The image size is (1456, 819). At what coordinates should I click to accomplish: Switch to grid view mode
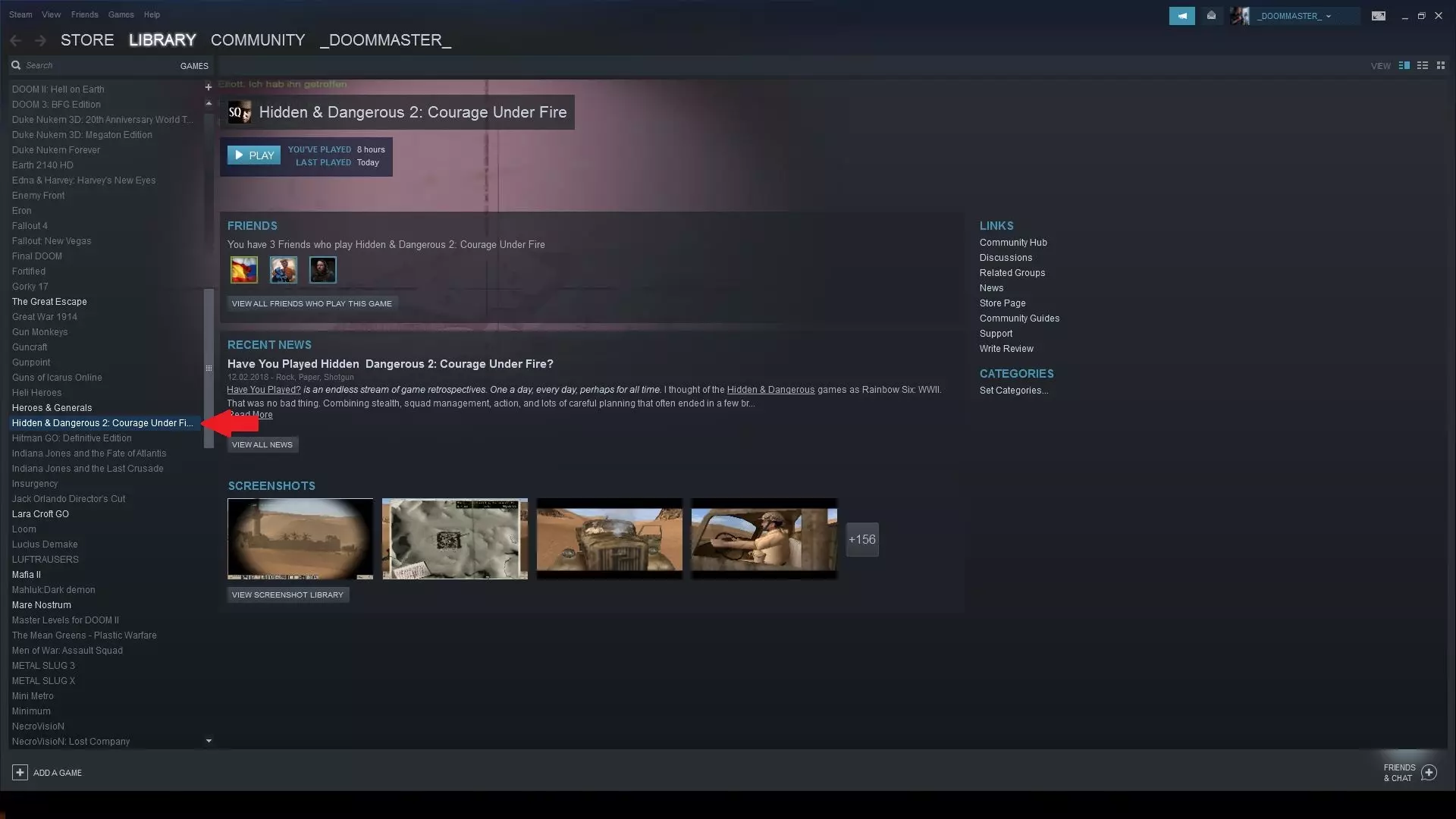point(1441,65)
